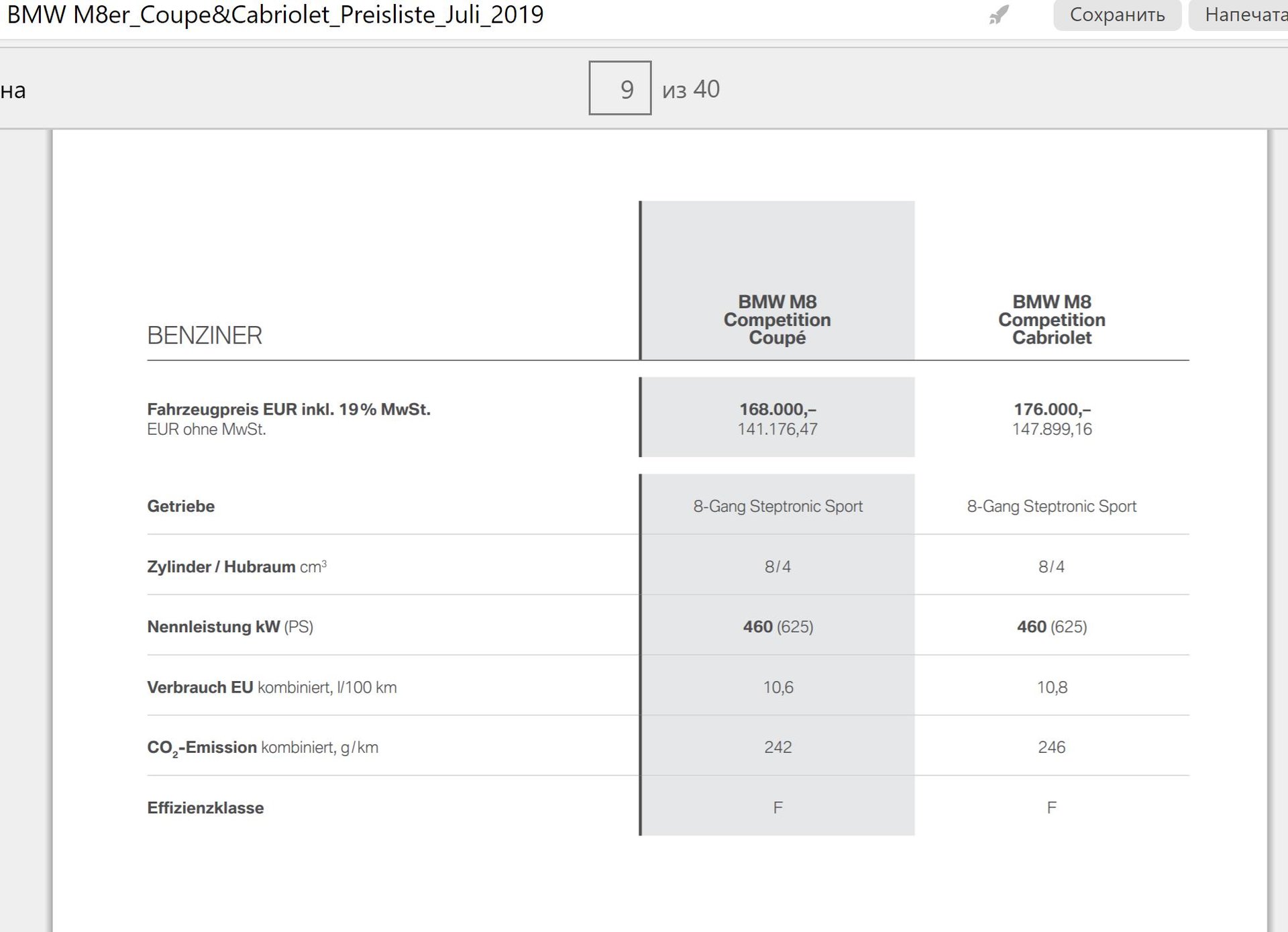Click the Effizienzklasse row label
This screenshot has height=932, width=1288.
[x=205, y=808]
